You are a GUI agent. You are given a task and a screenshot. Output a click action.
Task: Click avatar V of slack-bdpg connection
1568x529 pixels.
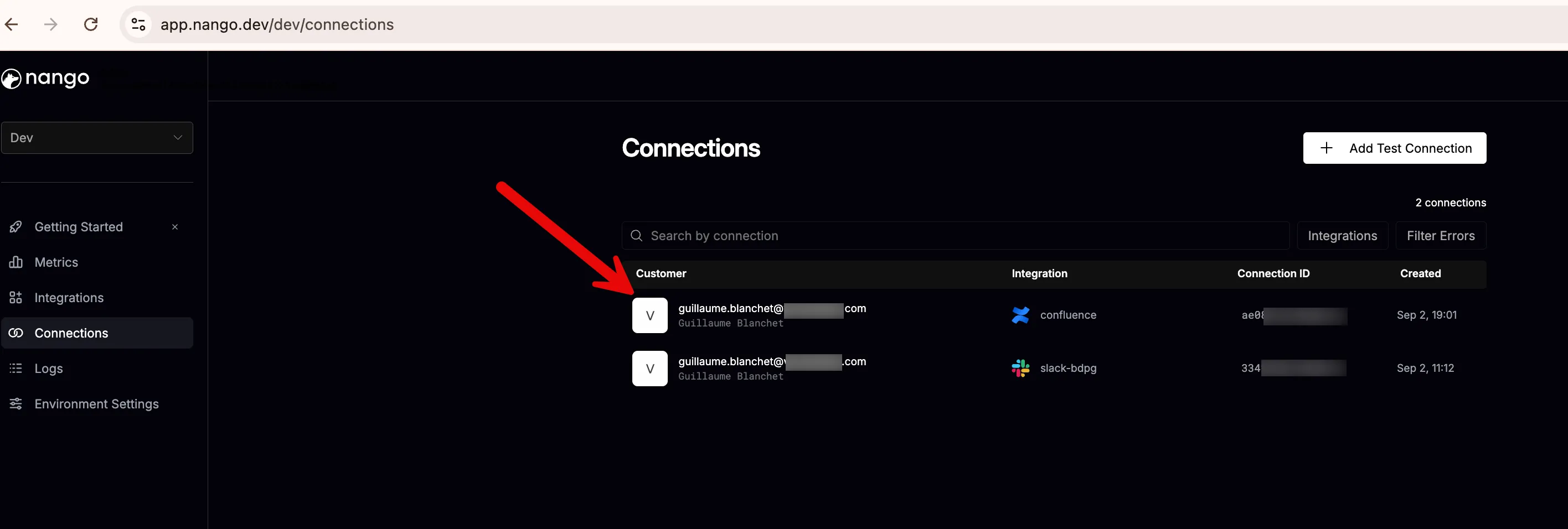pos(650,369)
